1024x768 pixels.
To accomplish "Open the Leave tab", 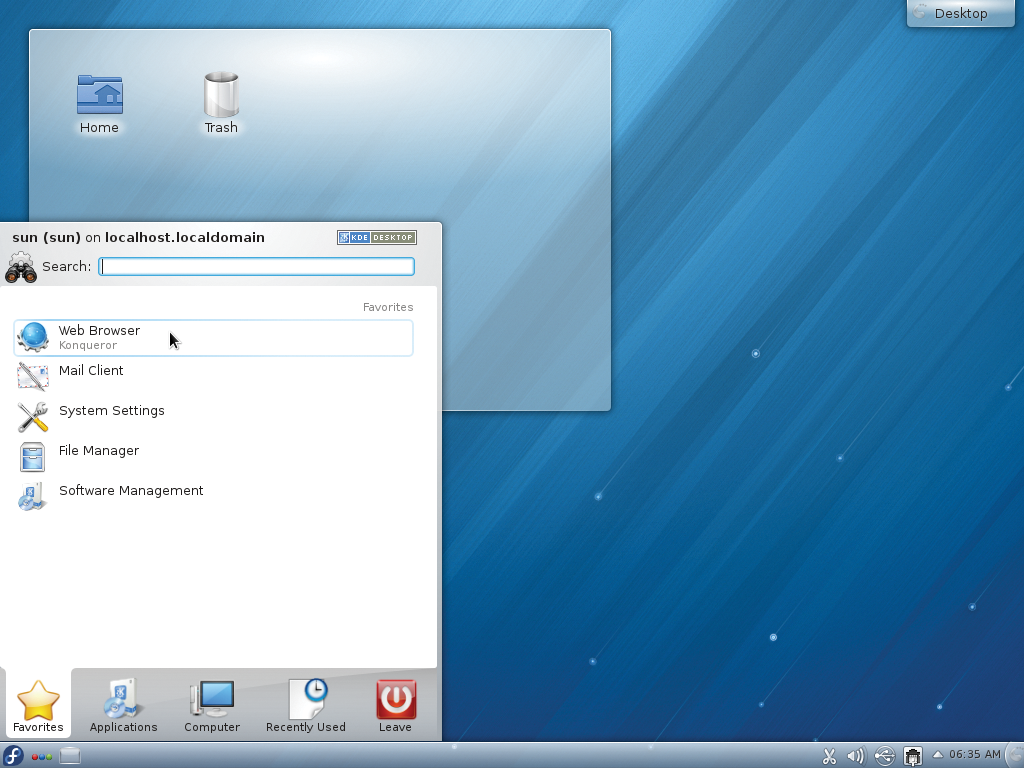I will pyautogui.click(x=395, y=706).
